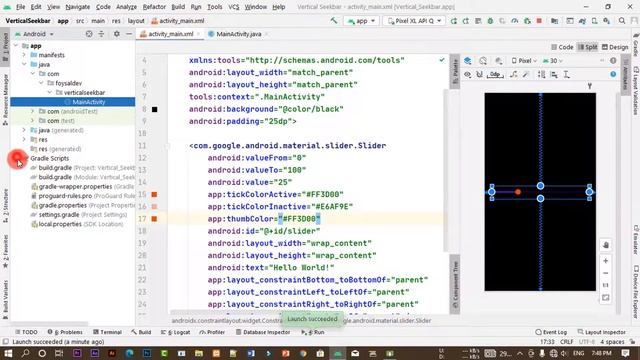Click collapse all icon in project panel
Image resolution: width=640 pixels, height=360 pixels.
(x=101, y=34)
